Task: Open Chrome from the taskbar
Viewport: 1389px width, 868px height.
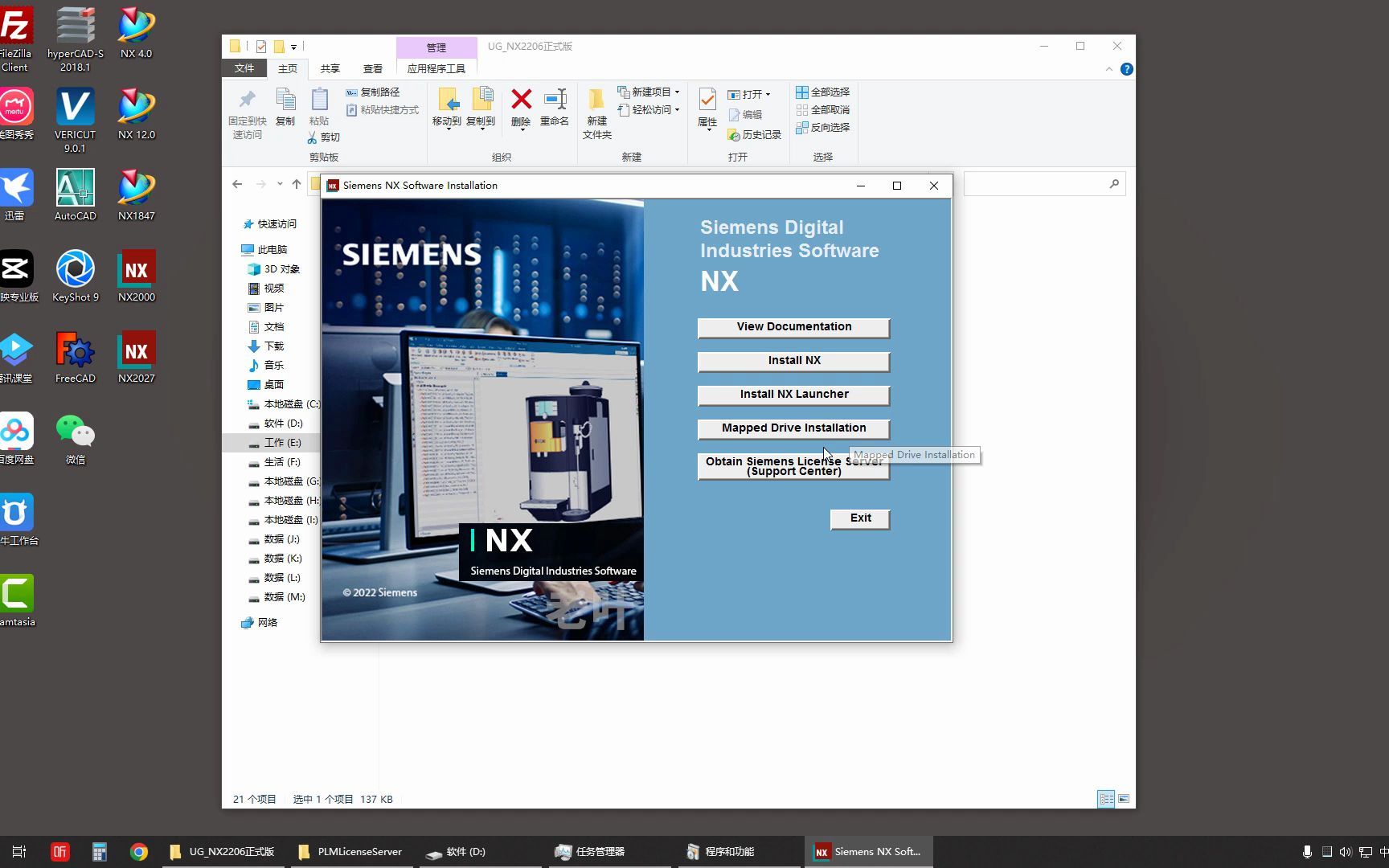Action: (x=139, y=852)
